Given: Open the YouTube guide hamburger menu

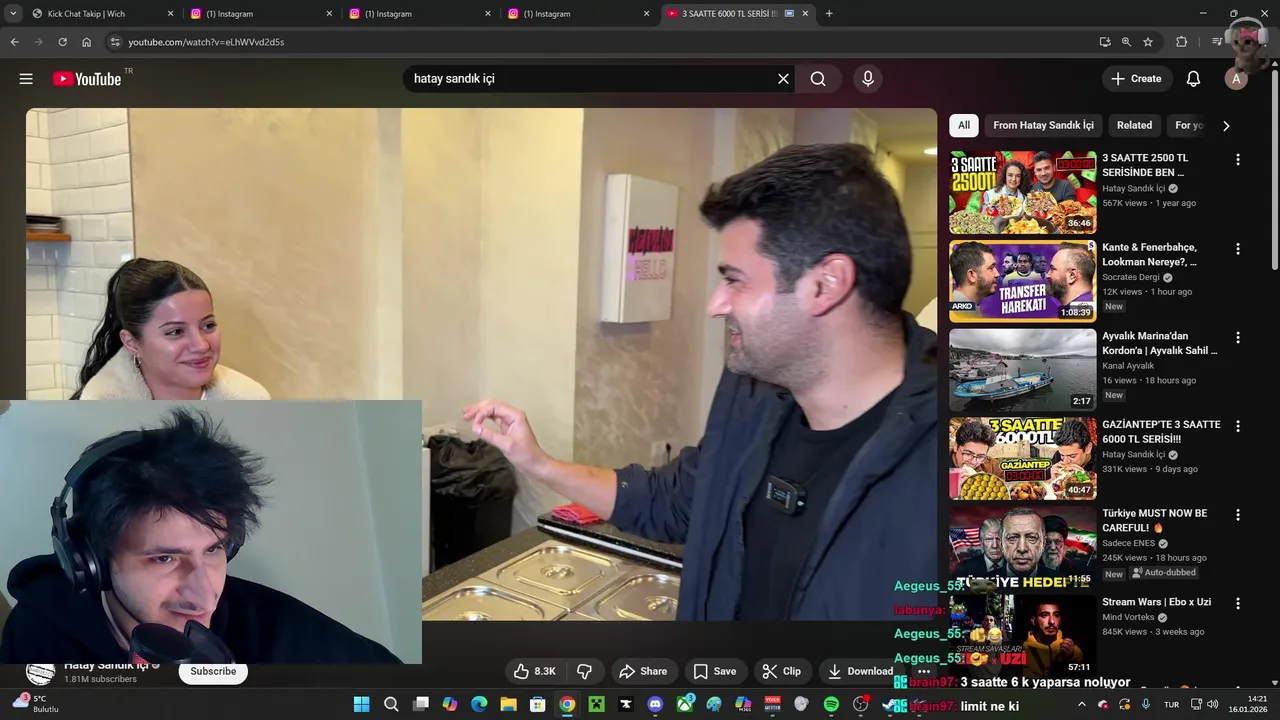Looking at the screenshot, I should [x=26, y=79].
